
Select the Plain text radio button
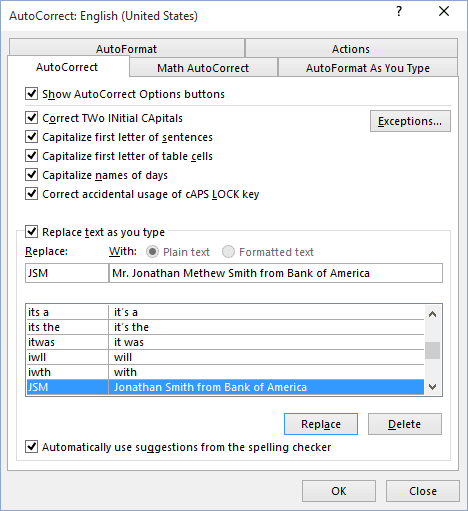pyautogui.click(x=152, y=252)
